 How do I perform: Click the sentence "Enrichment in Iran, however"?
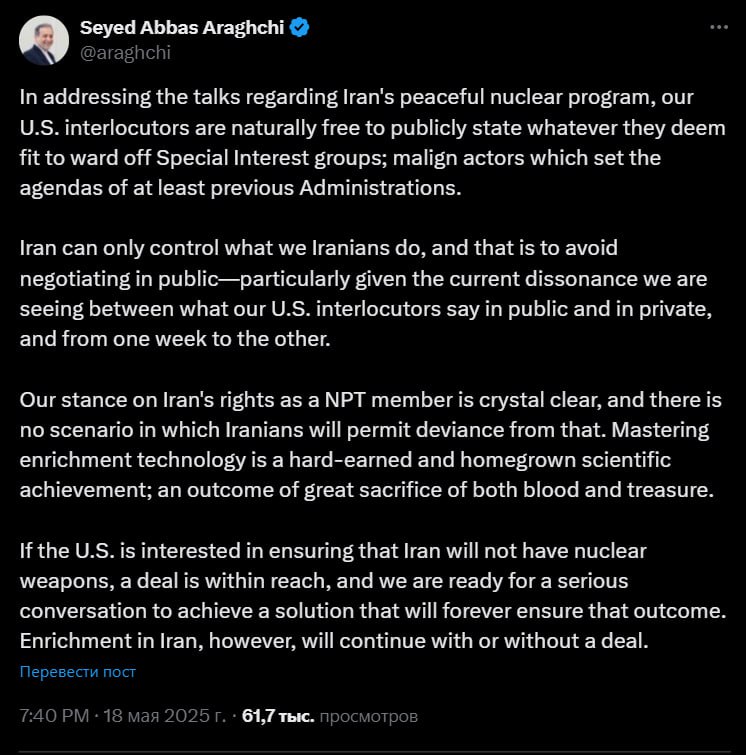click(x=335, y=640)
